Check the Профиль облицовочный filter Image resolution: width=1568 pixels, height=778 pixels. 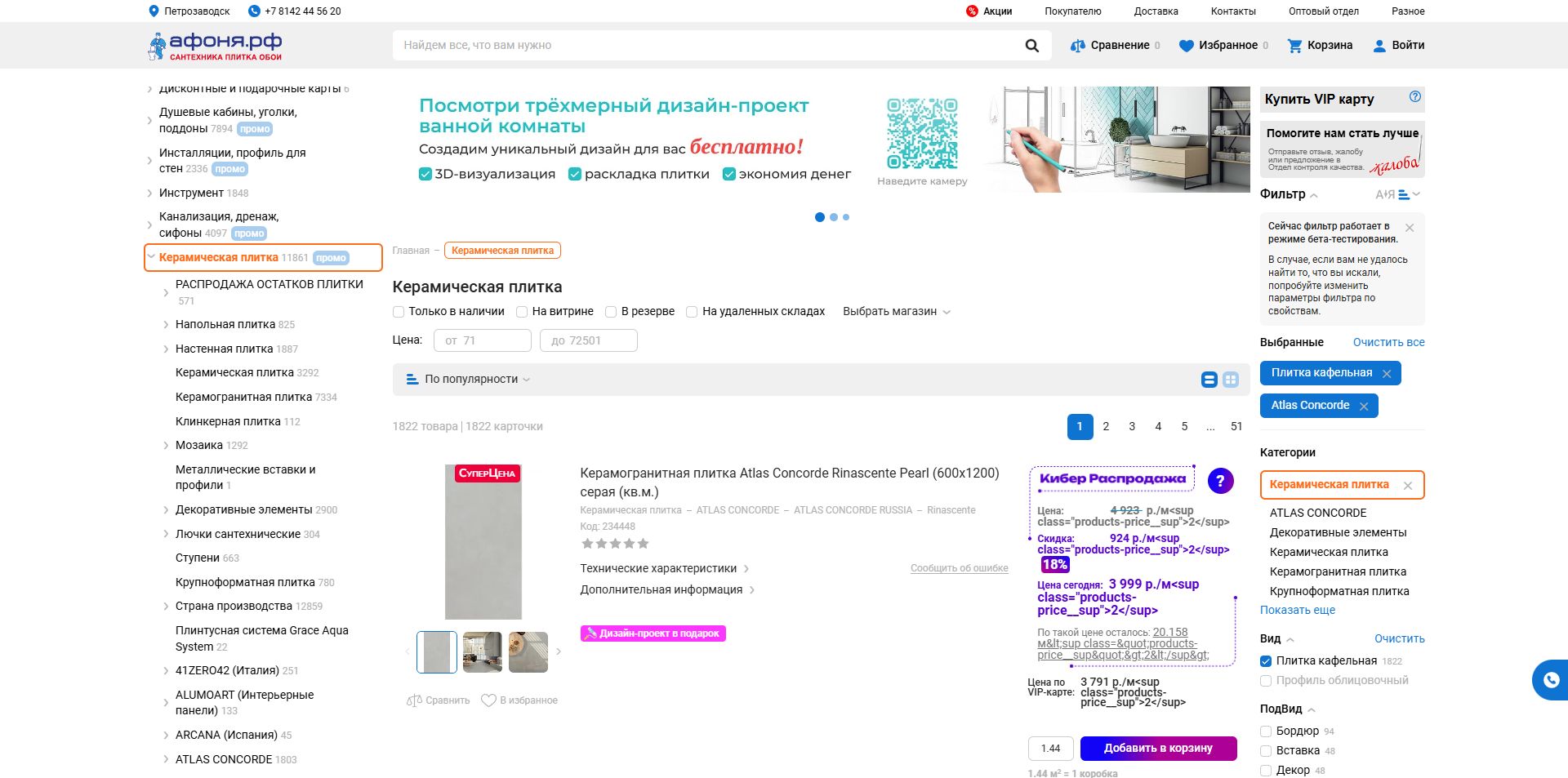pyautogui.click(x=1265, y=680)
